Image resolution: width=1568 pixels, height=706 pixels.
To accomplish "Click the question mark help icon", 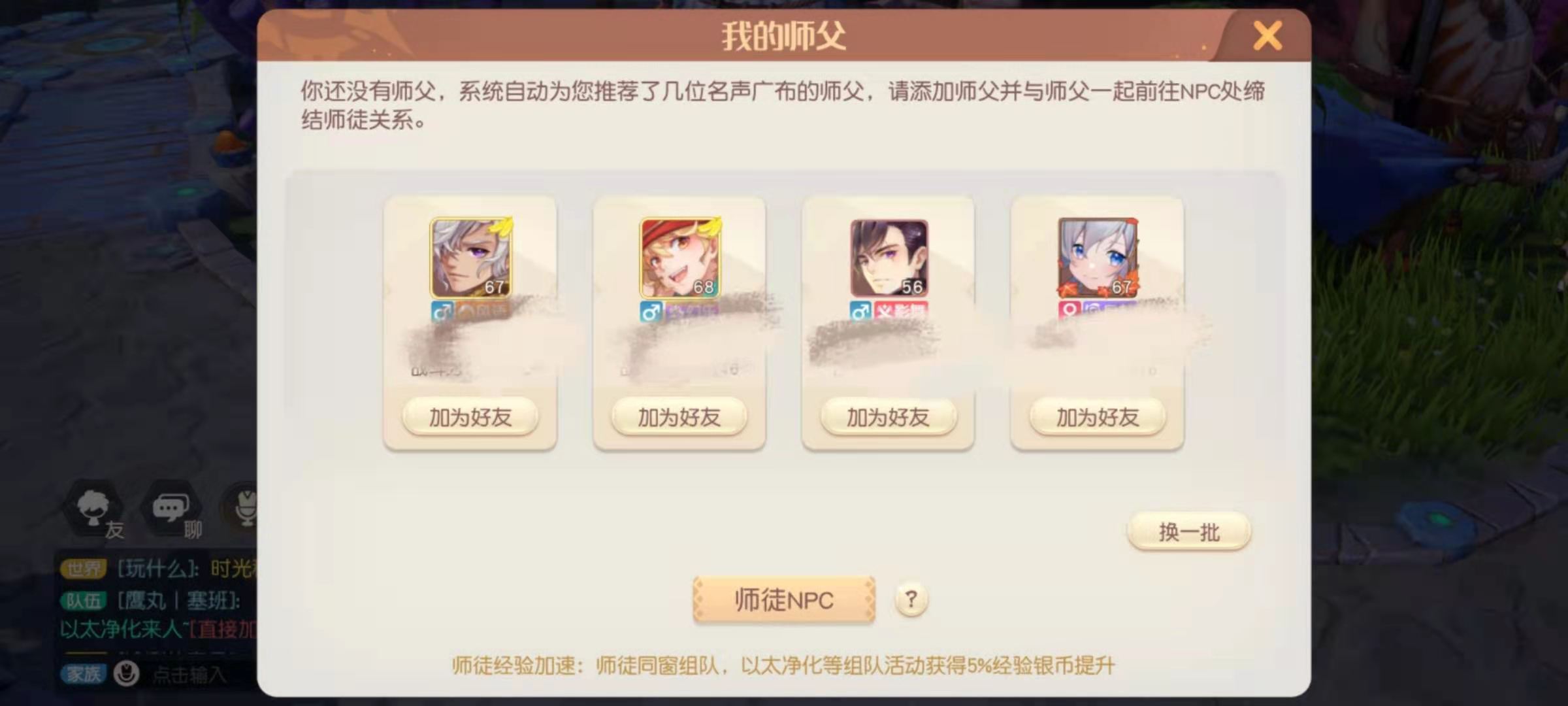I will [911, 599].
